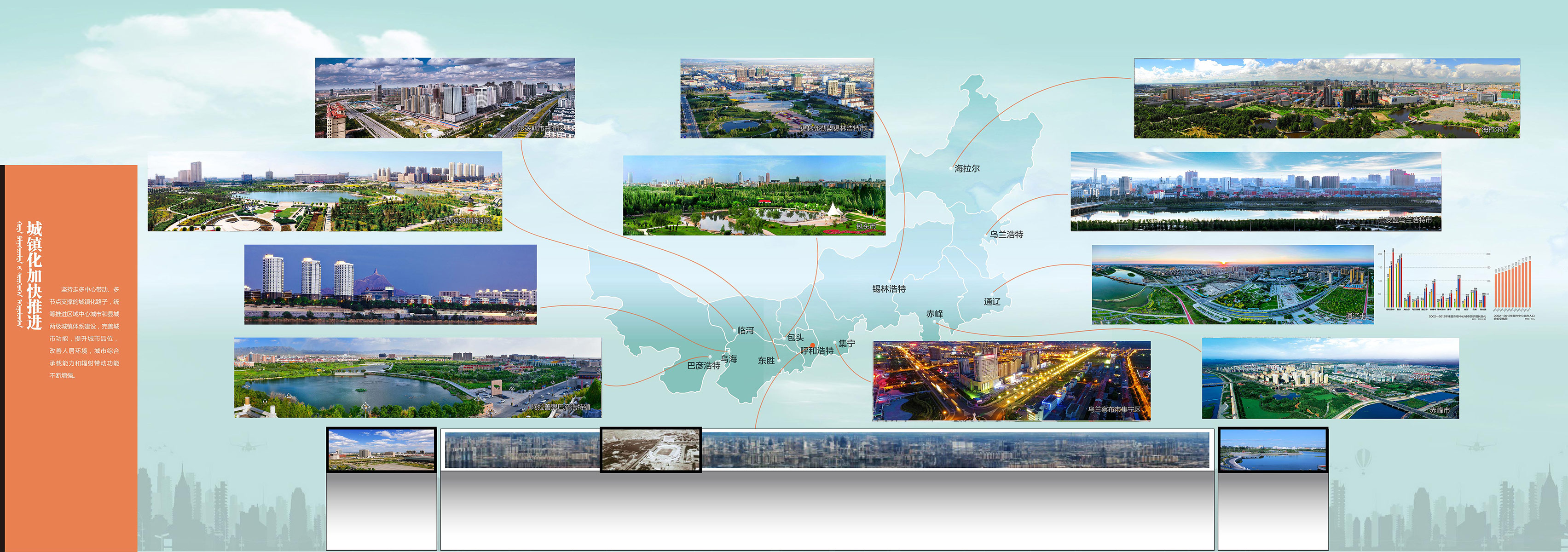The width and height of the screenshot is (1568, 552).
Task: Open the 鄂尔多斯市东胜区 skyline photo
Action: click(x=444, y=98)
